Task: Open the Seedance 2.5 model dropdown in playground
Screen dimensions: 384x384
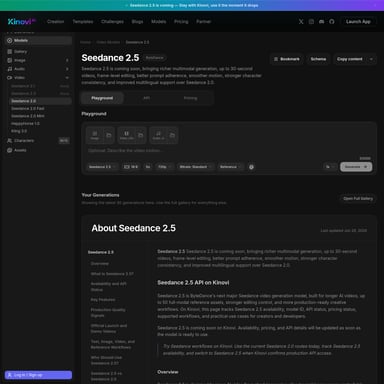Action: pyautogui.click(x=102, y=167)
